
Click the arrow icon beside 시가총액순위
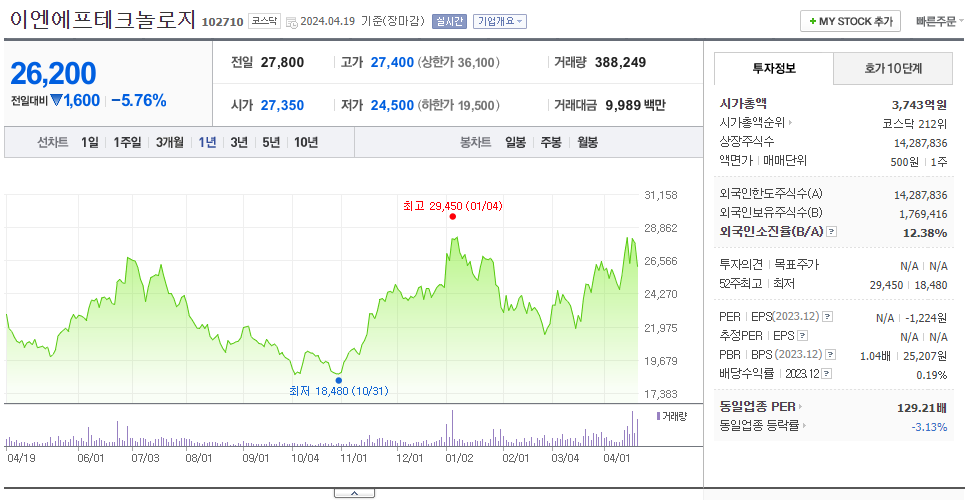pyautogui.click(x=790, y=123)
